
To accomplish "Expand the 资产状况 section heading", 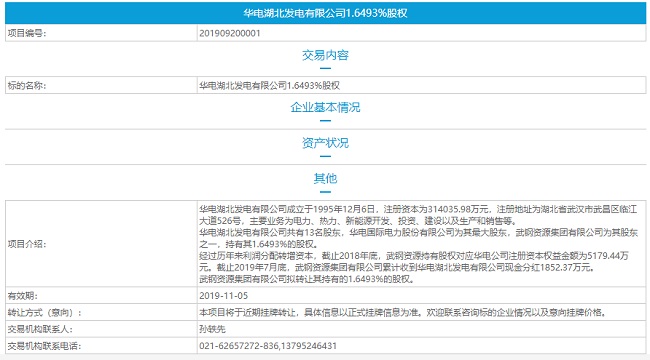I will (x=325, y=143).
